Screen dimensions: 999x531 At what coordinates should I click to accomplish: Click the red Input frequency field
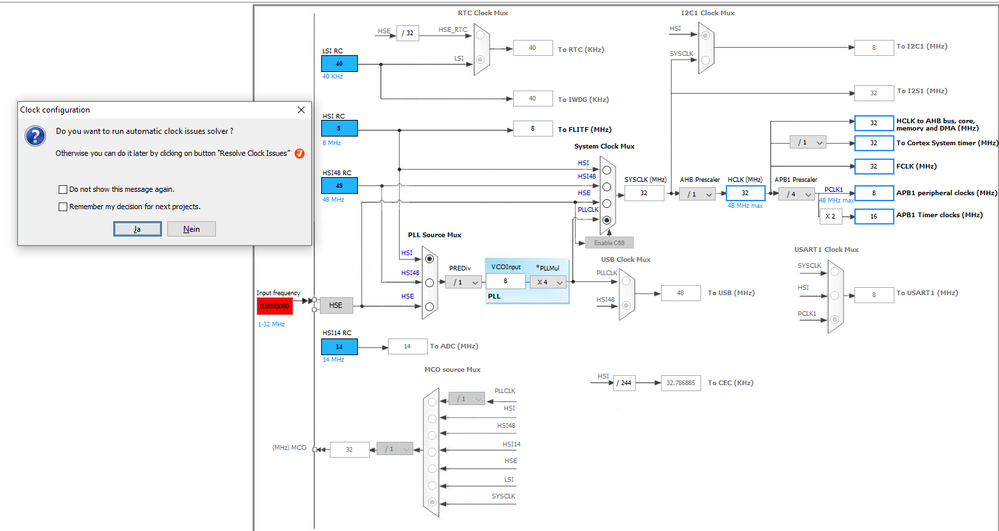pyautogui.click(x=275, y=306)
